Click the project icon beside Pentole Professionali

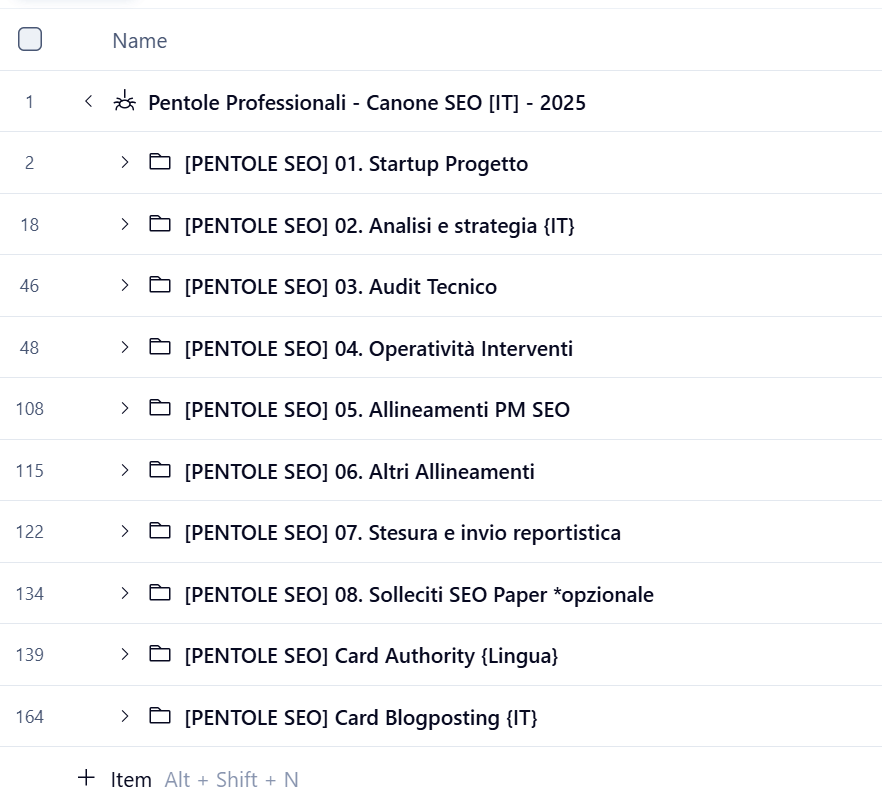coord(124,101)
